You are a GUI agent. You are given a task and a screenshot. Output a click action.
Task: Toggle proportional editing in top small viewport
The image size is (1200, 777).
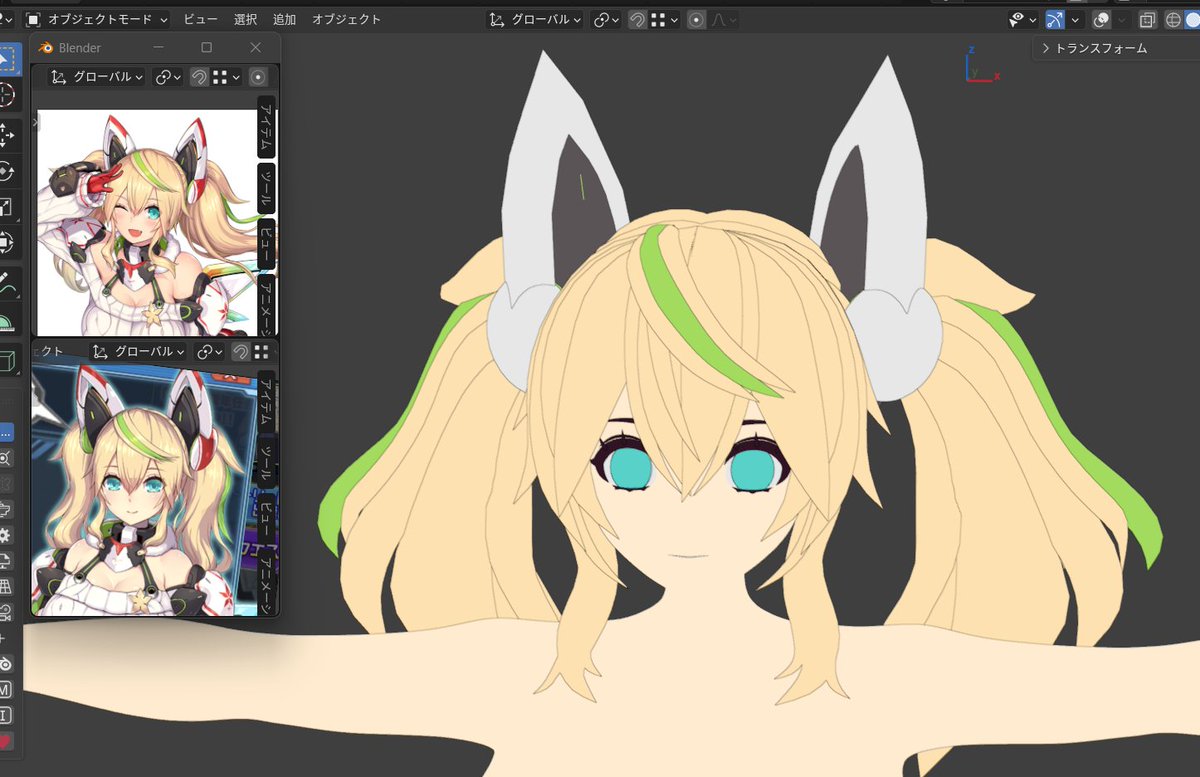point(258,77)
